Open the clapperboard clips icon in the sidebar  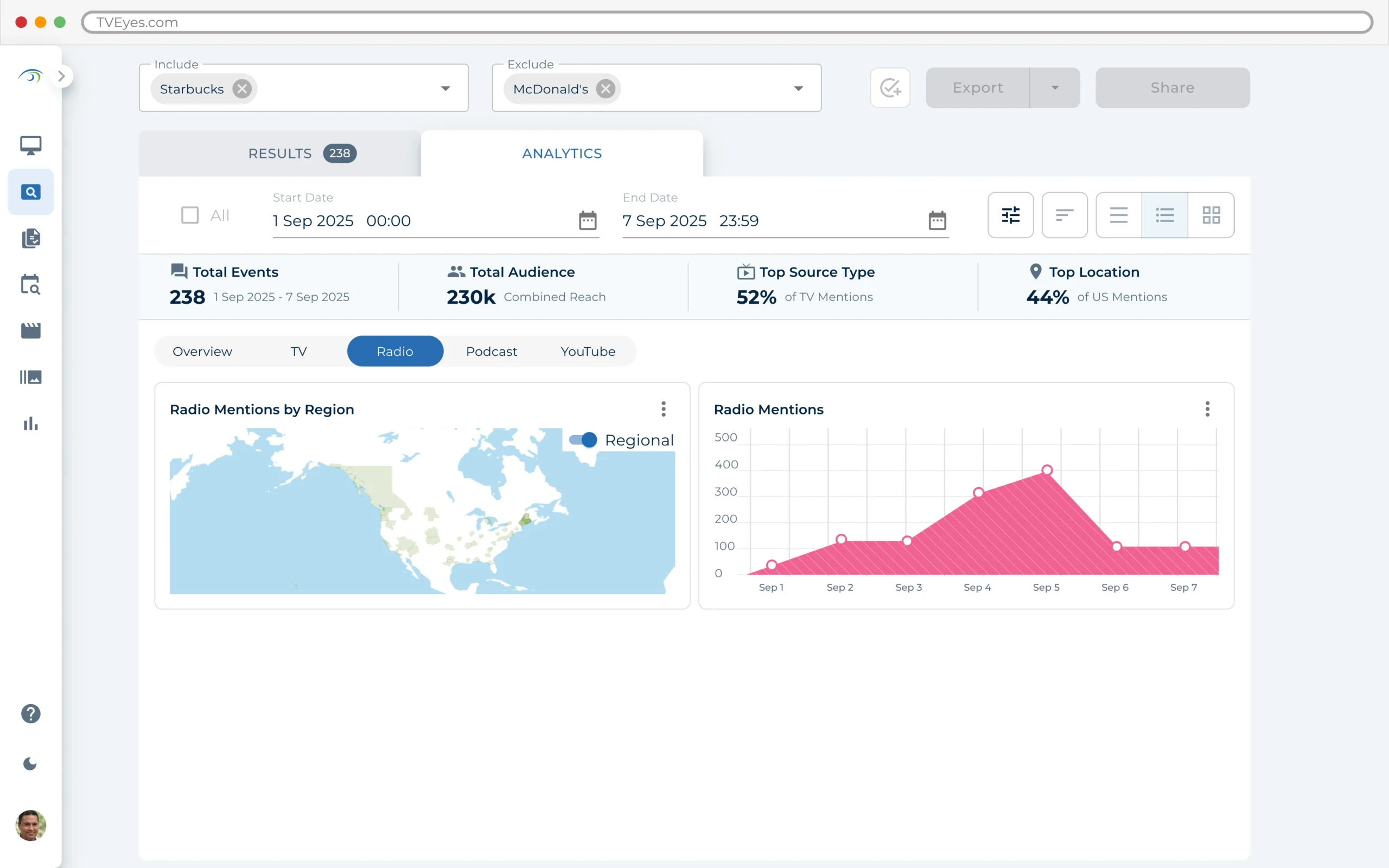(x=30, y=331)
